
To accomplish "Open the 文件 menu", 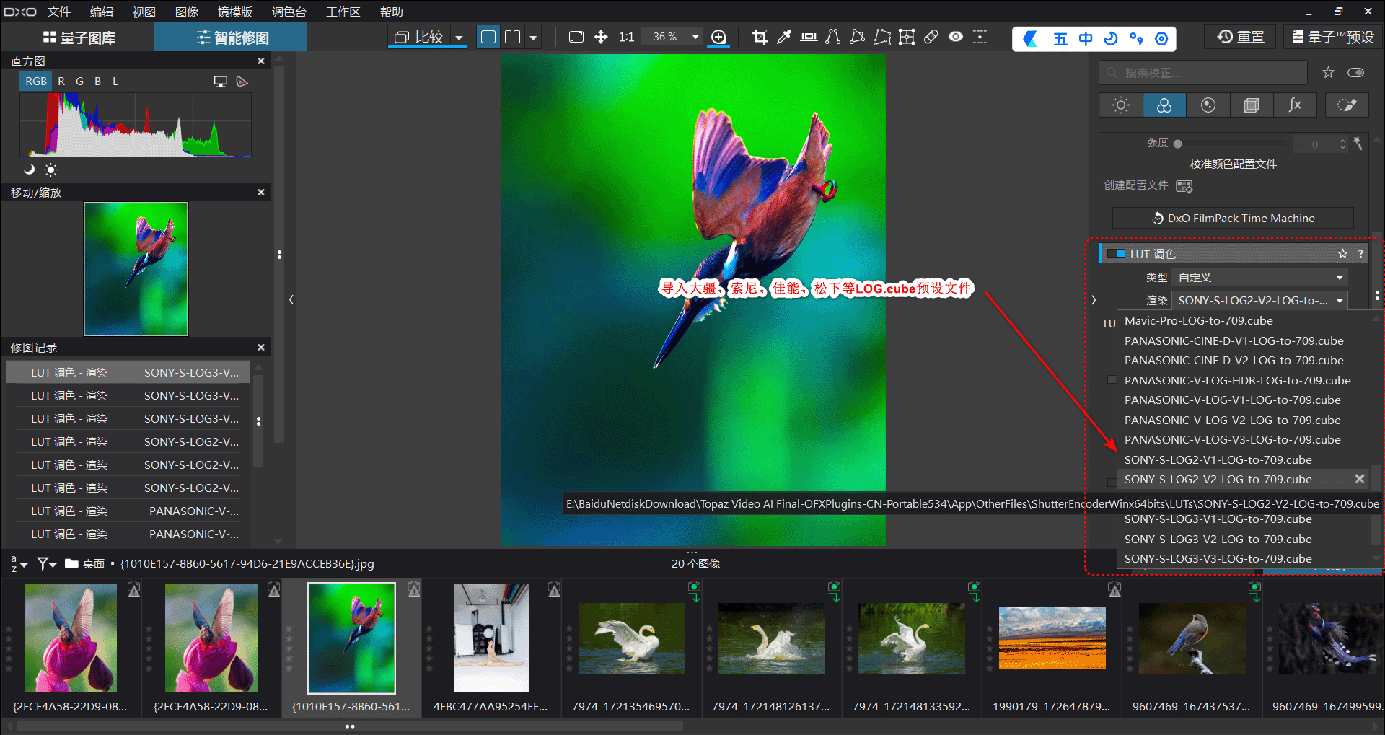I will pos(59,12).
